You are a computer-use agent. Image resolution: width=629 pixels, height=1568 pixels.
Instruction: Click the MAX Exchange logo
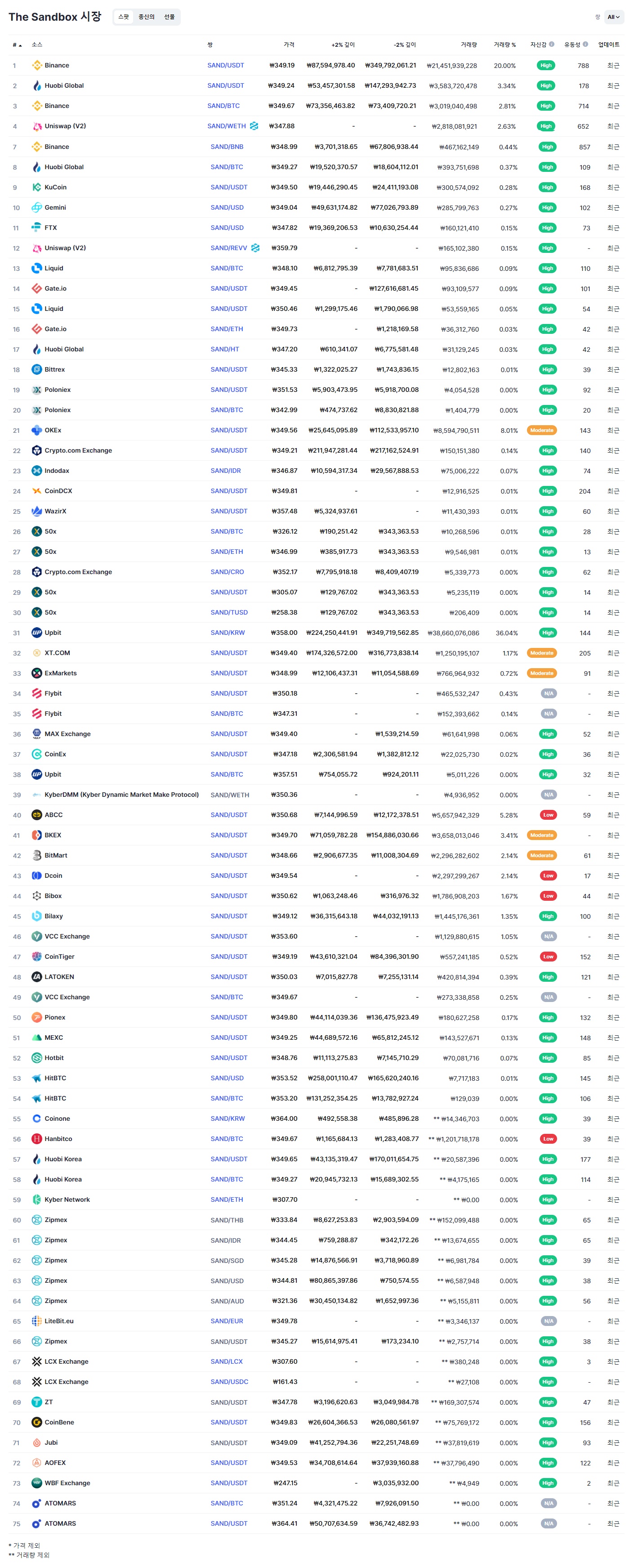[36, 734]
